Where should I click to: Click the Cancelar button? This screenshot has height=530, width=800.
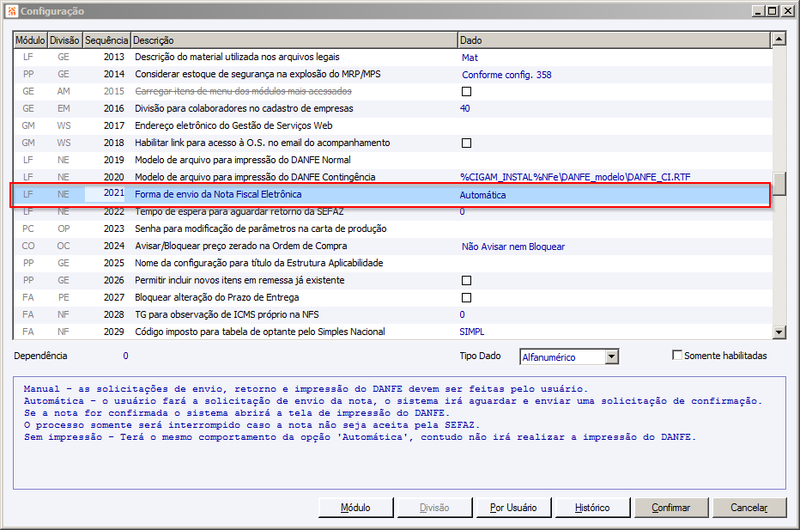(x=749, y=508)
